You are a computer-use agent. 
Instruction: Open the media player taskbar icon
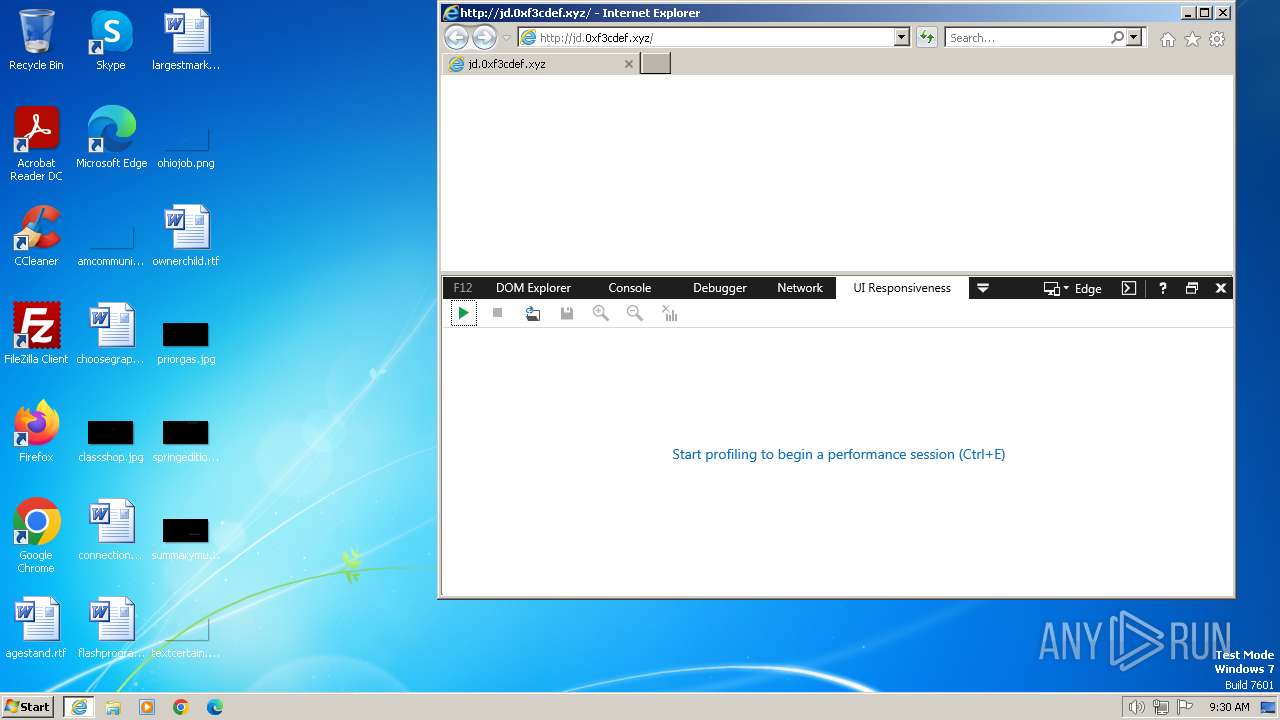[x=147, y=706]
